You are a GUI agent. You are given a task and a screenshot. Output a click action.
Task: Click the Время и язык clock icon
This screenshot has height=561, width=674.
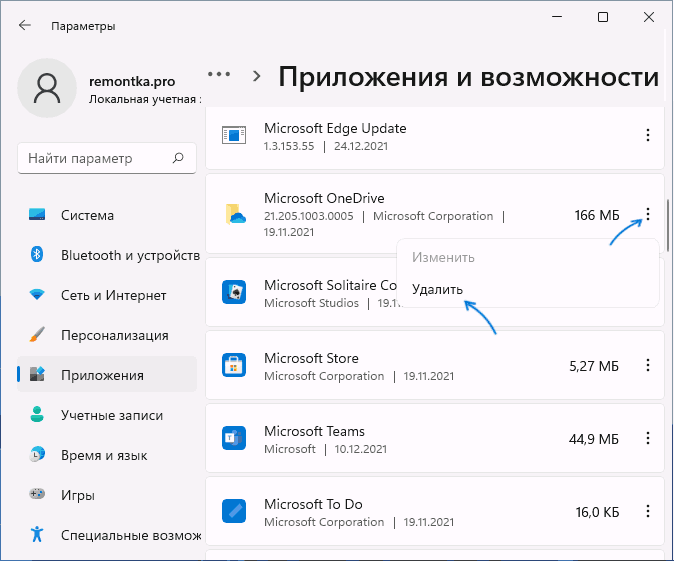[x=37, y=454]
